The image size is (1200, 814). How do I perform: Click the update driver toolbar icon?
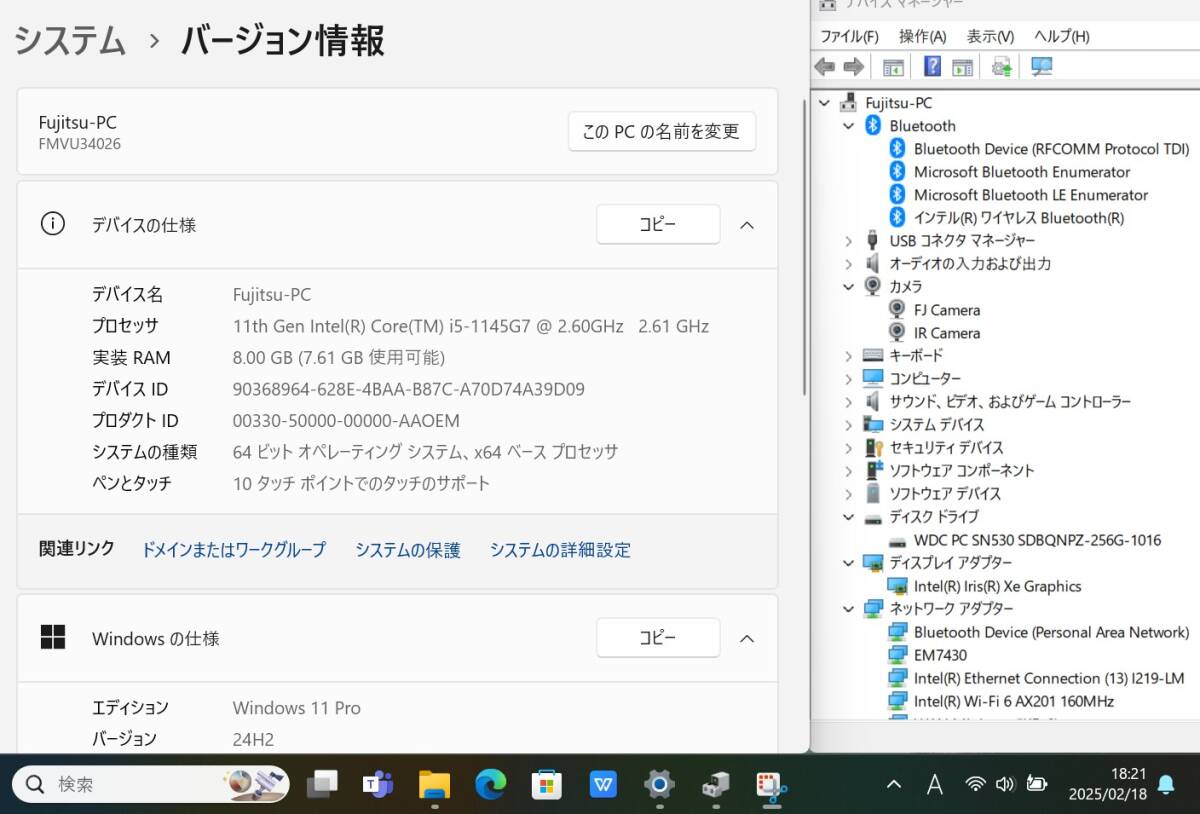click(1001, 67)
